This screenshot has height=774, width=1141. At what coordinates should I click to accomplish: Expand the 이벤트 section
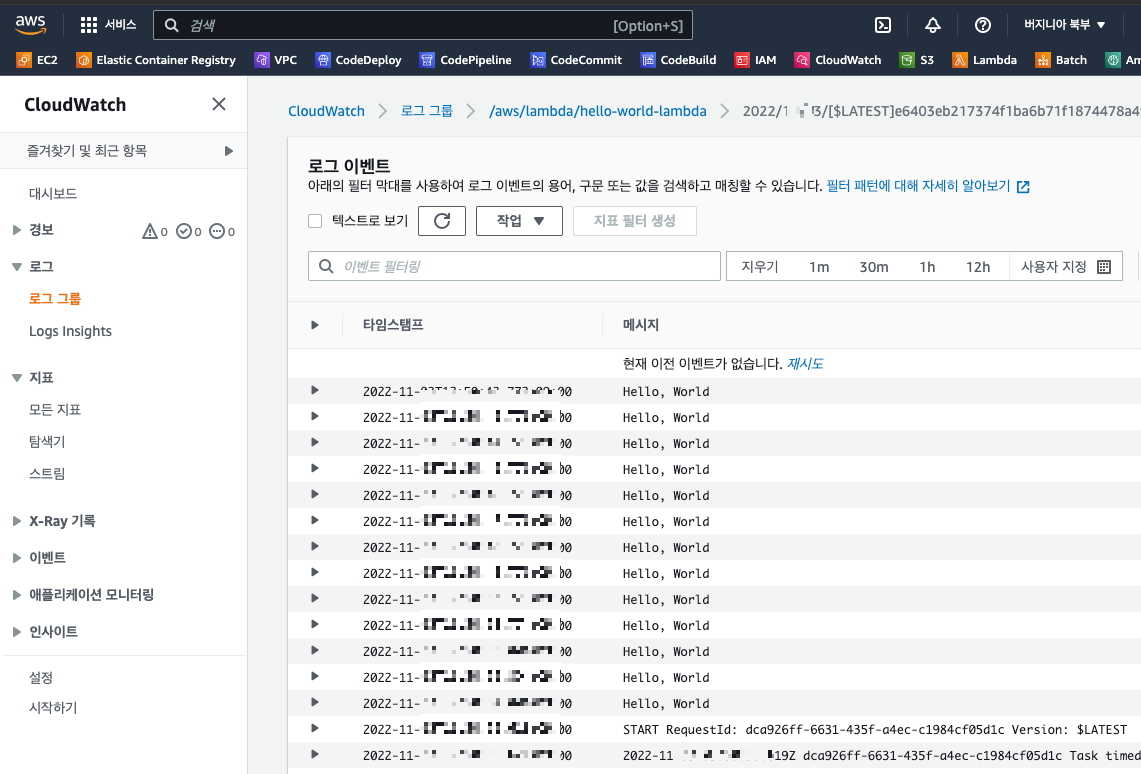pyautogui.click(x=17, y=558)
